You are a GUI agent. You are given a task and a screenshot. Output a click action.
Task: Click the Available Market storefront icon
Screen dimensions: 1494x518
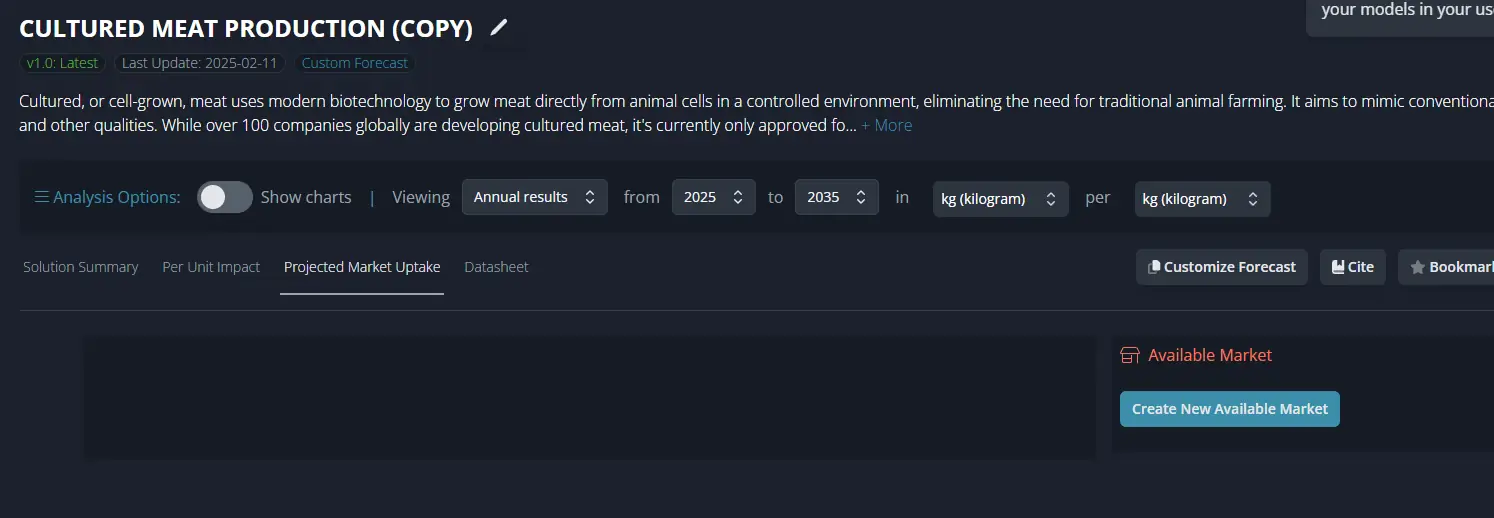point(1131,355)
